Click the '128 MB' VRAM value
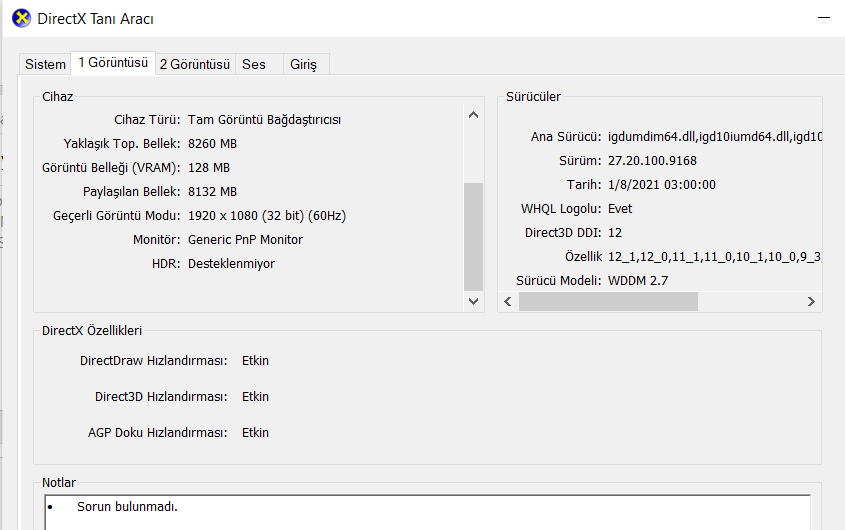The width and height of the screenshot is (845, 530). point(209,168)
